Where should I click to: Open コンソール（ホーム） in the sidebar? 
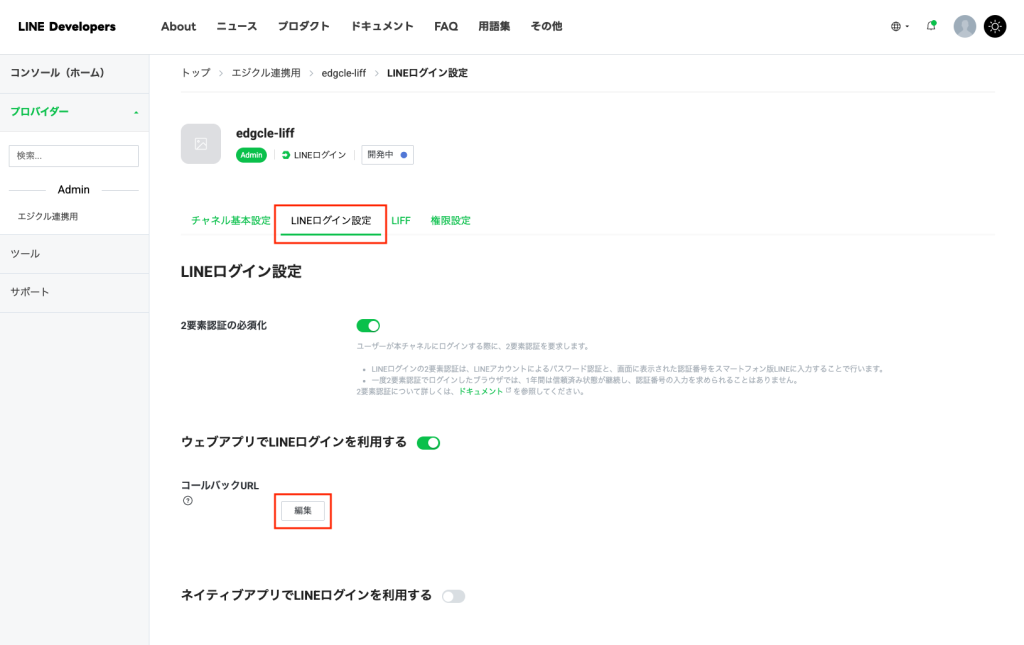[74, 73]
